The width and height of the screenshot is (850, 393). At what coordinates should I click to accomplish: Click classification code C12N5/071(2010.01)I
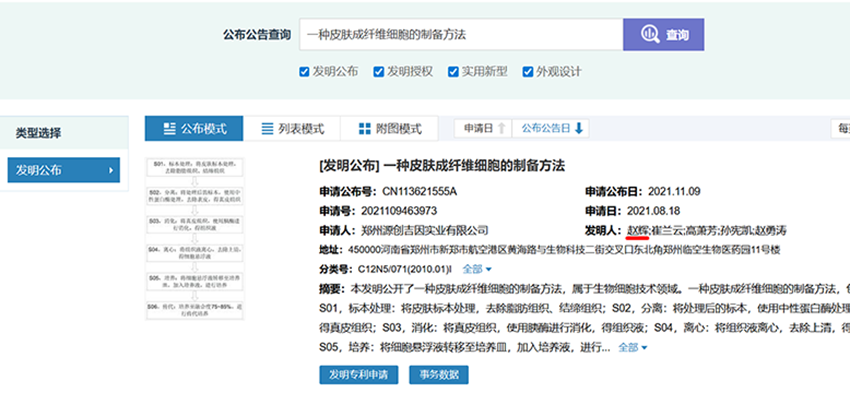pos(405,269)
